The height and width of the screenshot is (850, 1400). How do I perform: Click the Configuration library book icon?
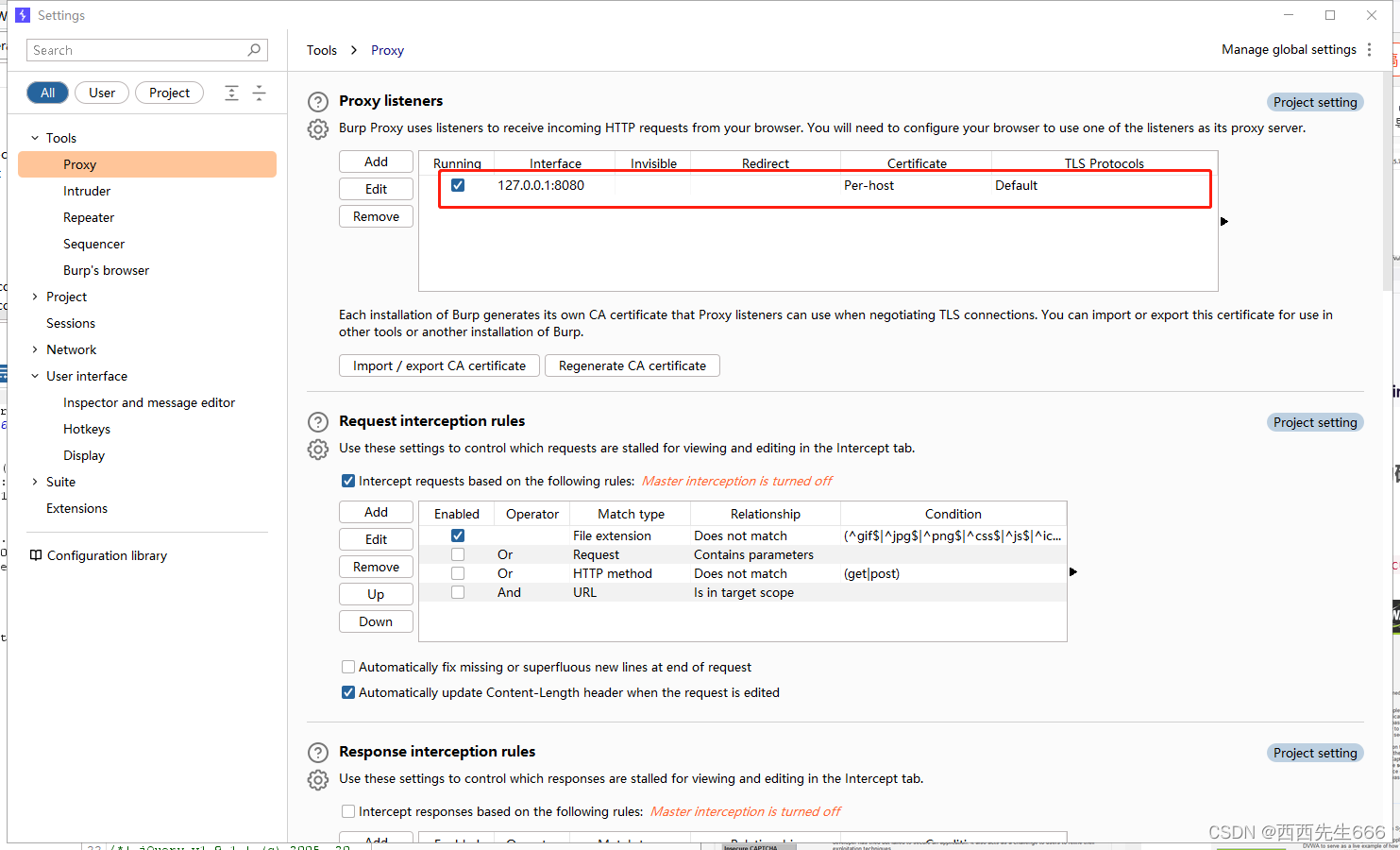coord(36,555)
